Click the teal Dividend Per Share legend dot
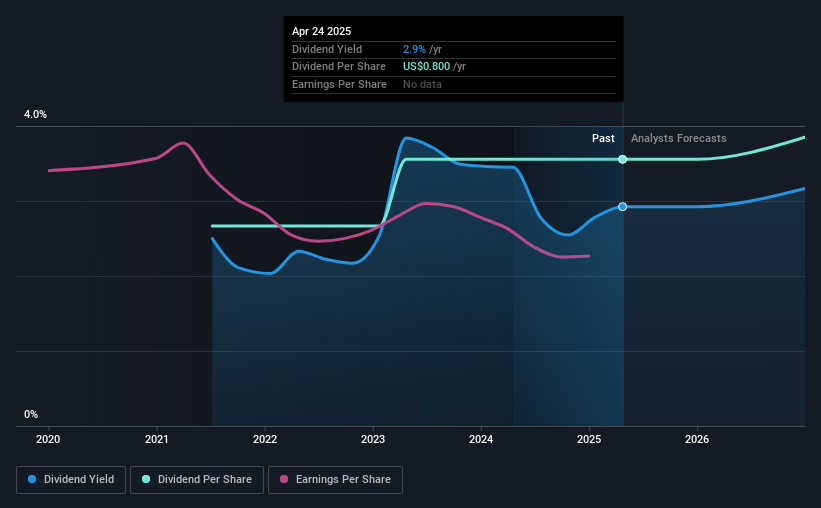Viewport: 821px width, 508px height. pos(146,479)
